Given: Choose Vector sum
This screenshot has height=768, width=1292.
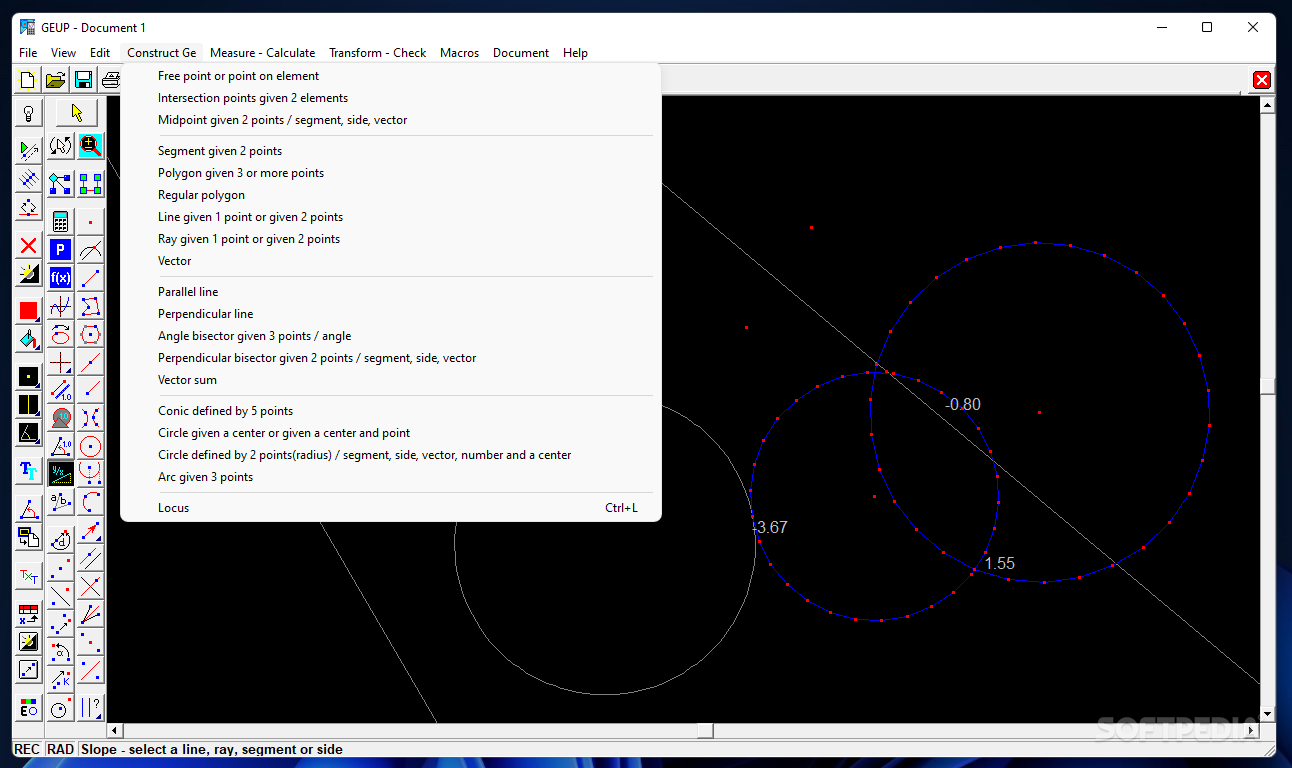Looking at the screenshot, I should tap(391, 380).
